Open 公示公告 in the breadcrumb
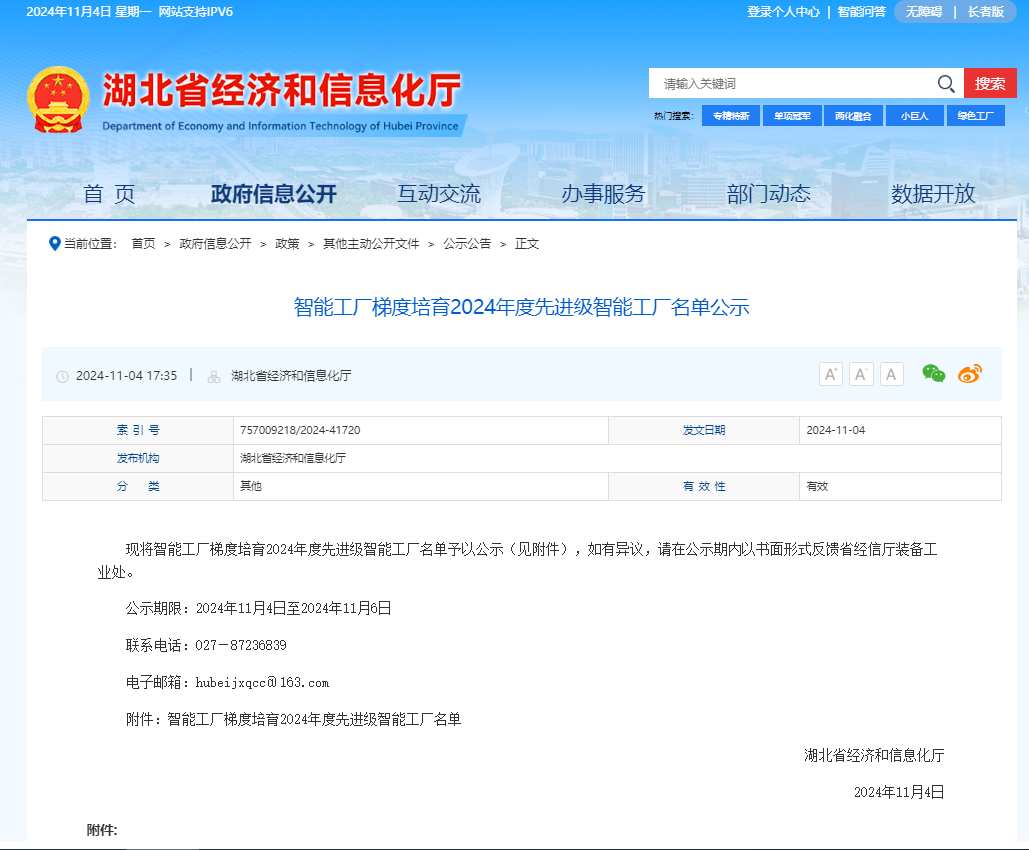The width and height of the screenshot is (1029, 850). (x=467, y=244)
